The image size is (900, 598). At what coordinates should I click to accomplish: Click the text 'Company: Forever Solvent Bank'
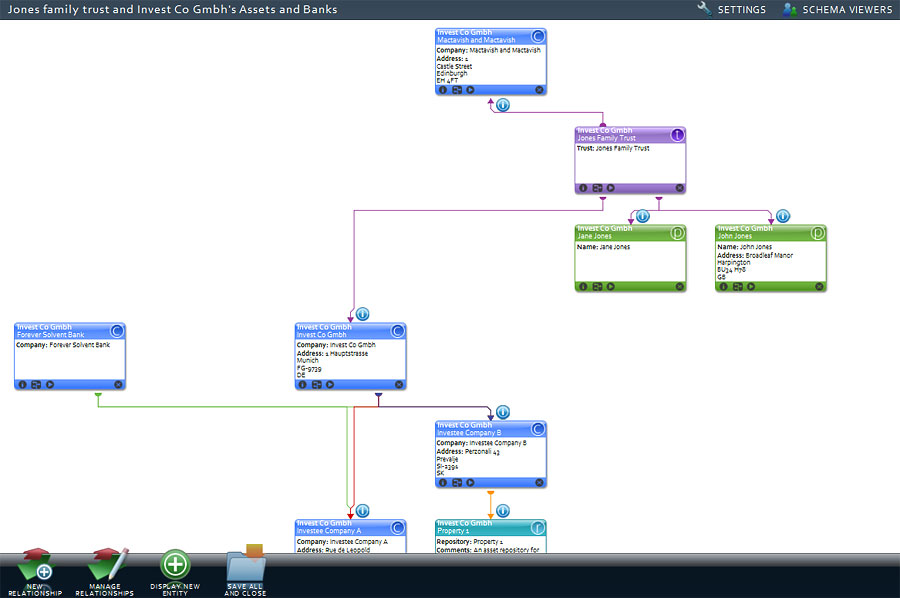click(x=63, y=345)
